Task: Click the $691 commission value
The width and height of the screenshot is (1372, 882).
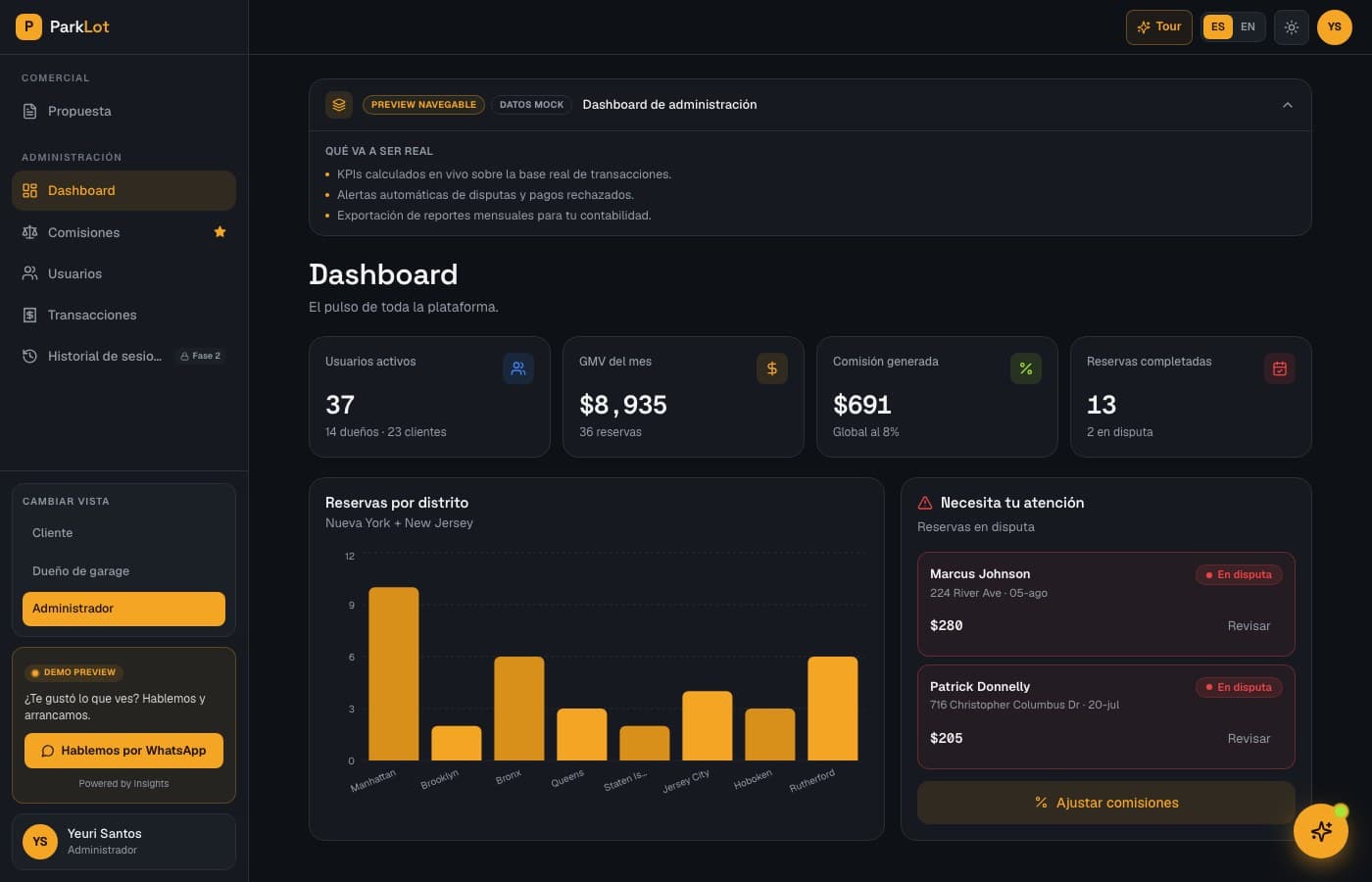Action: tap(862, 405)
